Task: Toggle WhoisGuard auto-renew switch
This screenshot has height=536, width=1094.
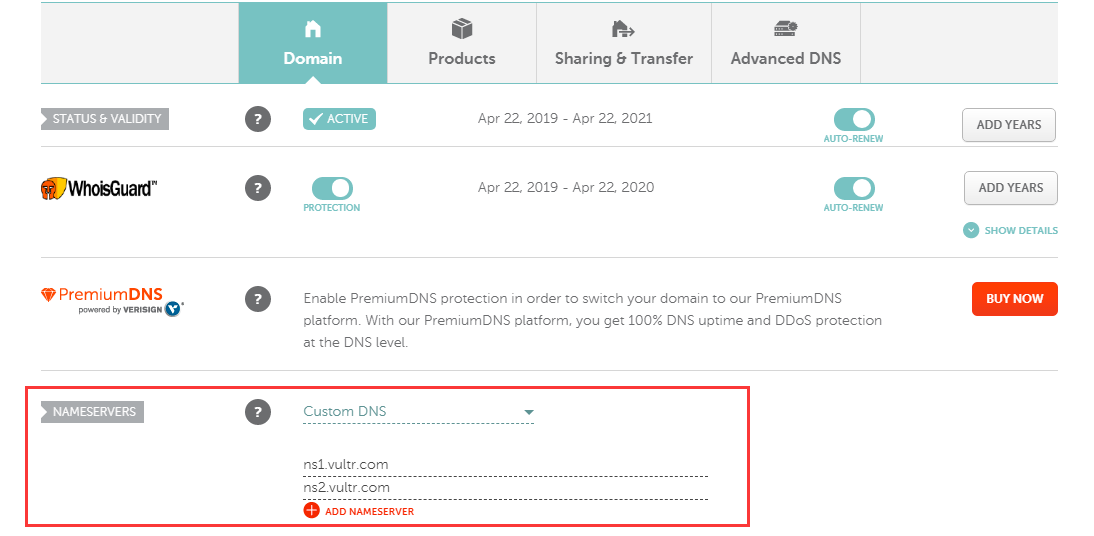Action: click(854, 188)
